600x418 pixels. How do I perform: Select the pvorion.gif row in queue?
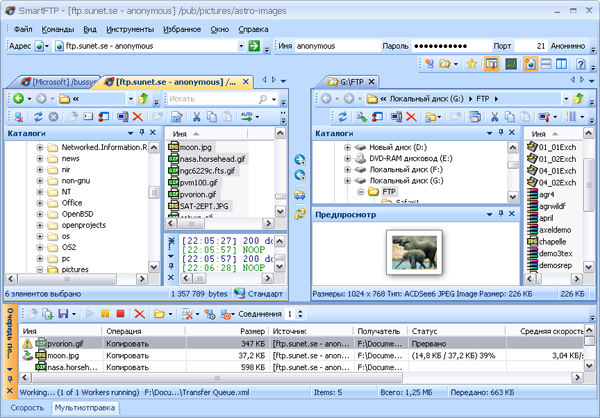(302, 343)
